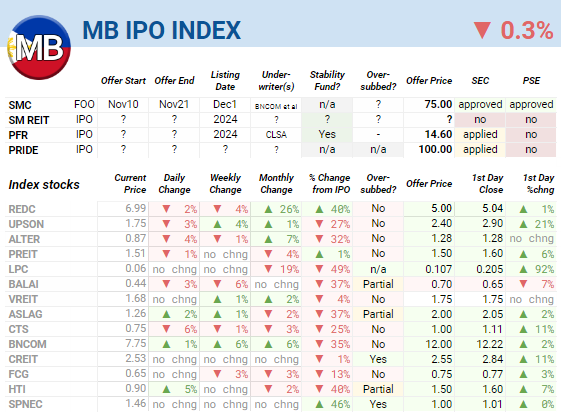Click BNCOM's 12.22 first day close
The width and height of the screenshot is (561, 418).
coord(489,344)
